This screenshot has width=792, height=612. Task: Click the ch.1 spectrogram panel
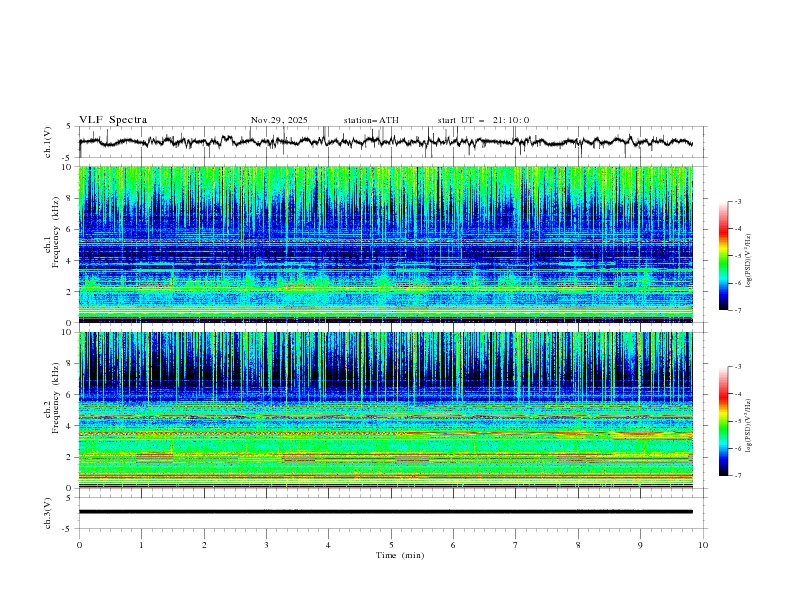[385, 244]
